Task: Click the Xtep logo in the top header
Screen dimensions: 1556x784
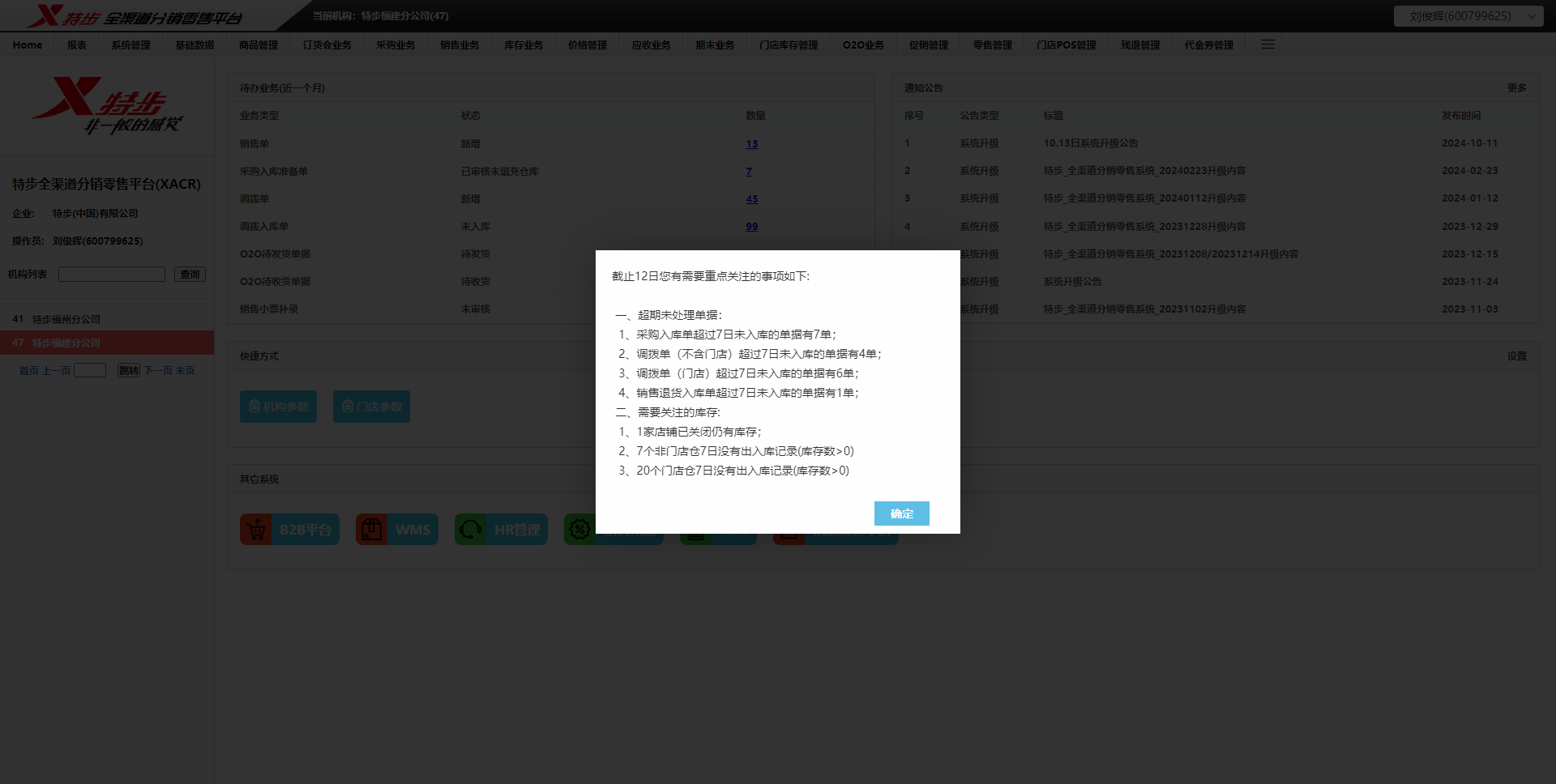Action: click(x=134, y=16)
